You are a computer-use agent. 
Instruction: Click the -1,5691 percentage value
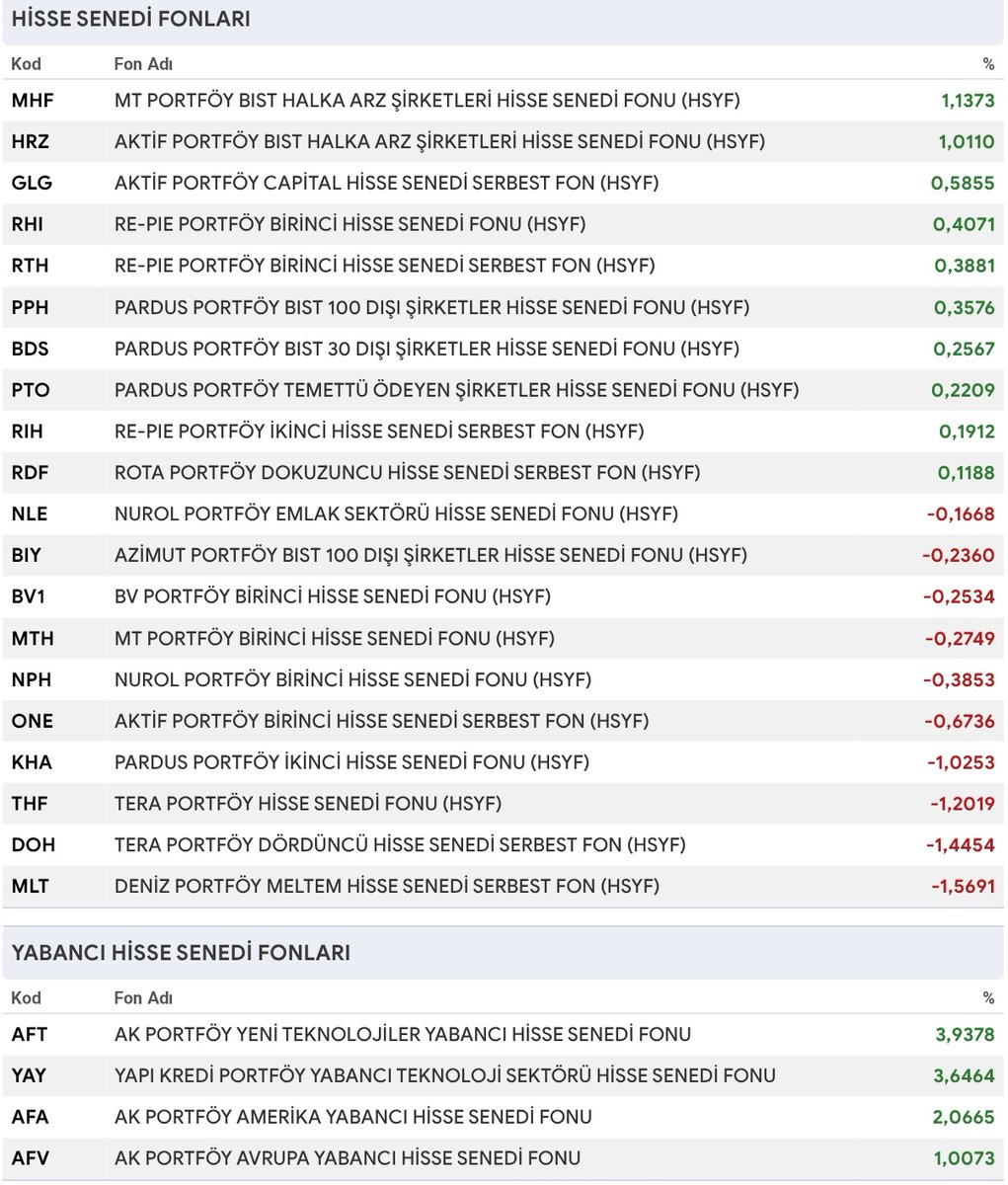963,888
